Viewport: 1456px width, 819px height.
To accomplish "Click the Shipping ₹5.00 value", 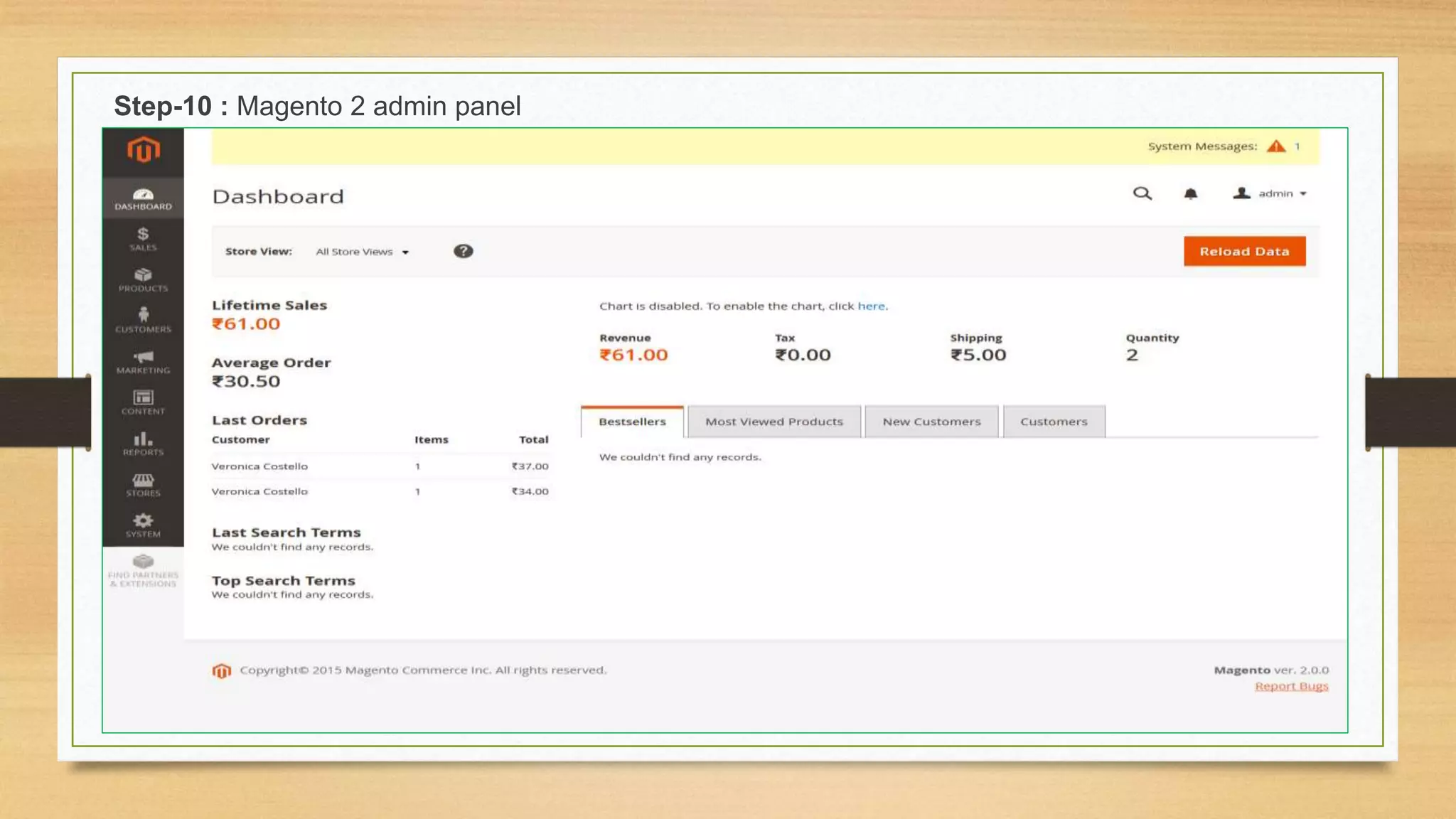I will 978,355.
